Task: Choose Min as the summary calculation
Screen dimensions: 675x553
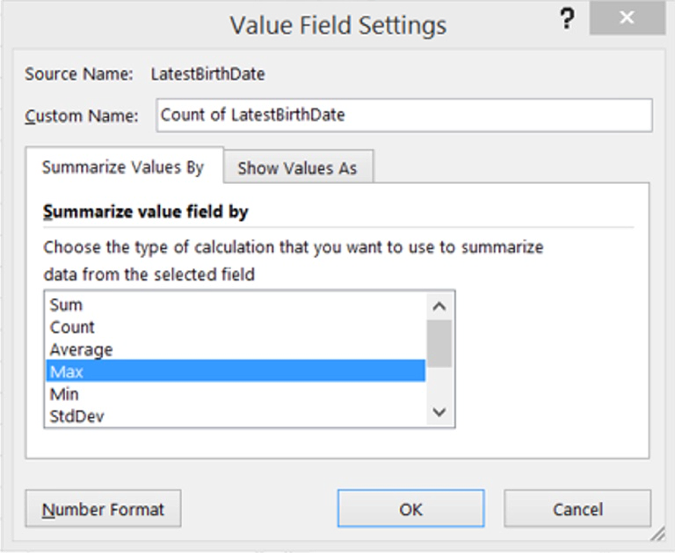Action: (x=64, y=393)
